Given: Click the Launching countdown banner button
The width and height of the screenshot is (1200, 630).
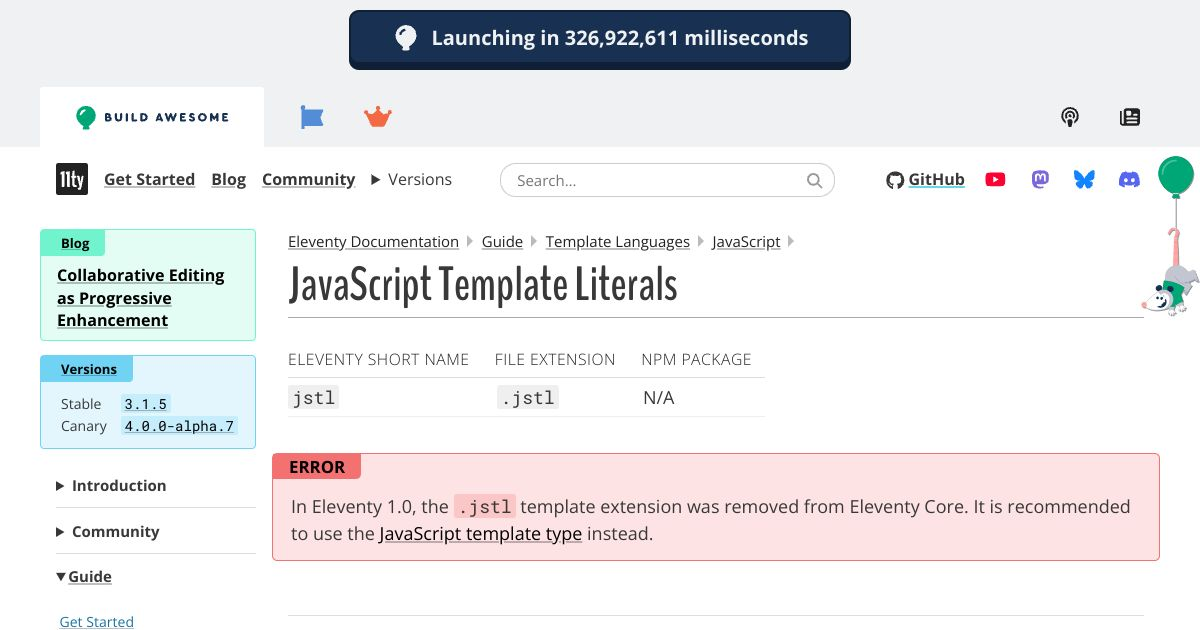Looking at the screenshot, I should [x=600, y=40].
